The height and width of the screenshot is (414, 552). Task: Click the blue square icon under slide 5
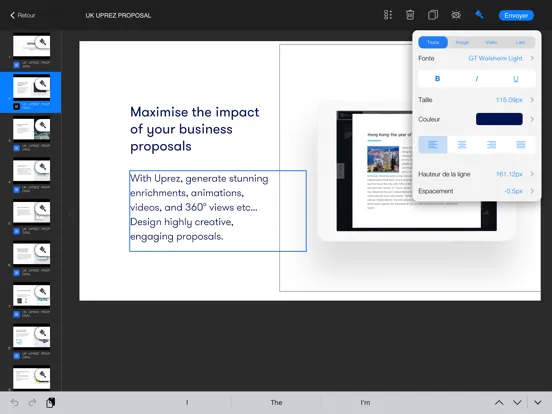pos(16,231)
